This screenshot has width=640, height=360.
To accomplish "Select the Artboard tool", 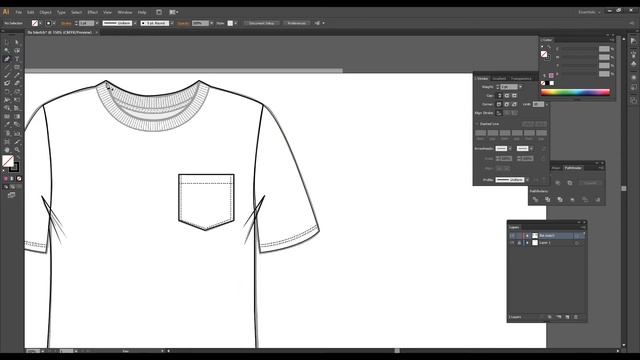I will point(7,142).
